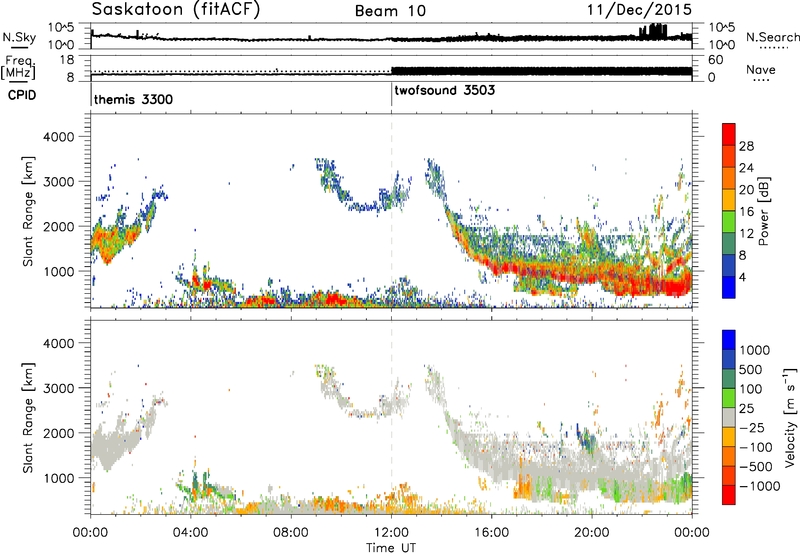Click the '10^5' label beside N.Search
This screenshot has height=554, width=800.
tap(721, 27)
